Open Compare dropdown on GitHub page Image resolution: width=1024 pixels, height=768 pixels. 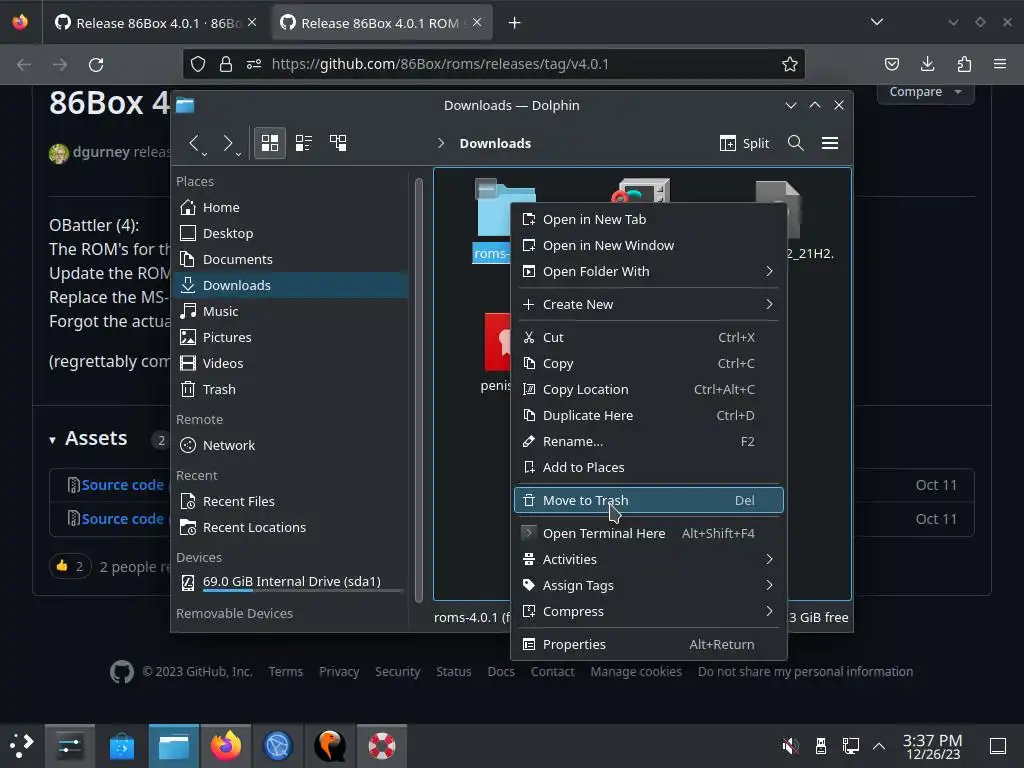925,92
